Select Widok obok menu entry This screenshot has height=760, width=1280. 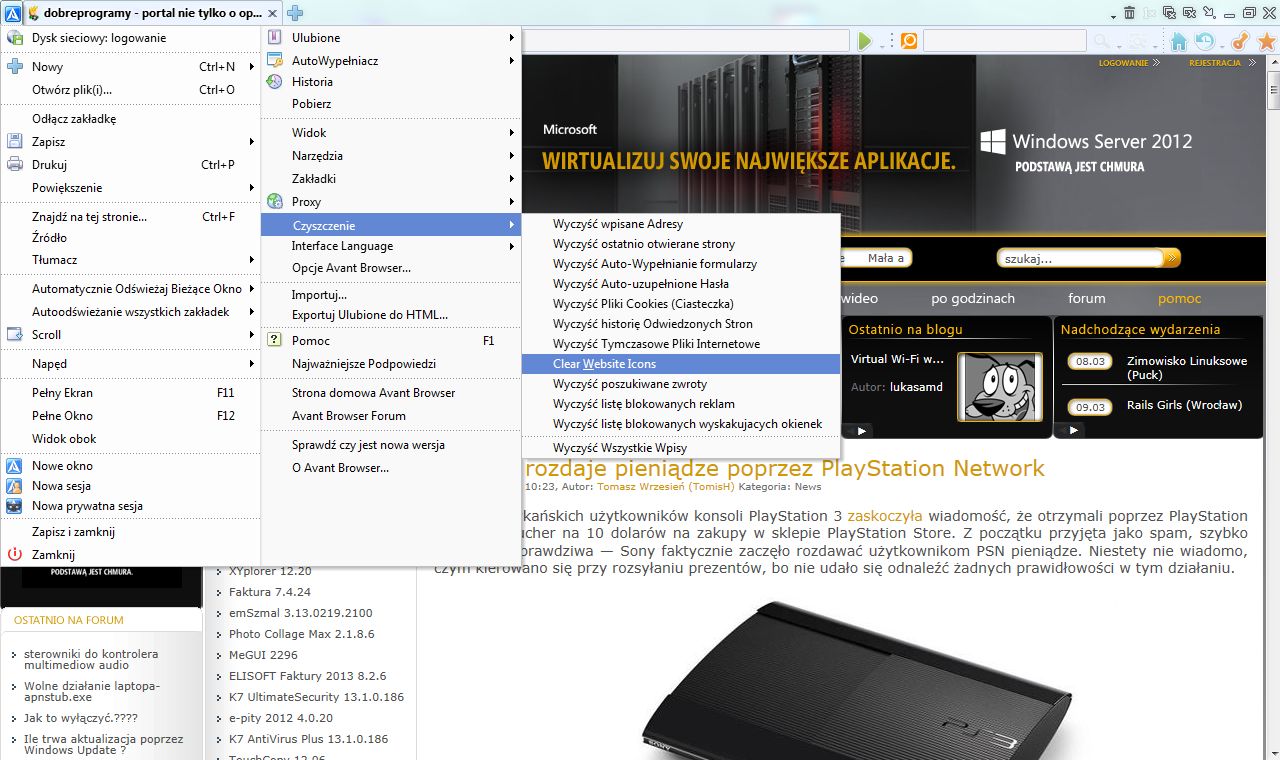click(130, 439)
